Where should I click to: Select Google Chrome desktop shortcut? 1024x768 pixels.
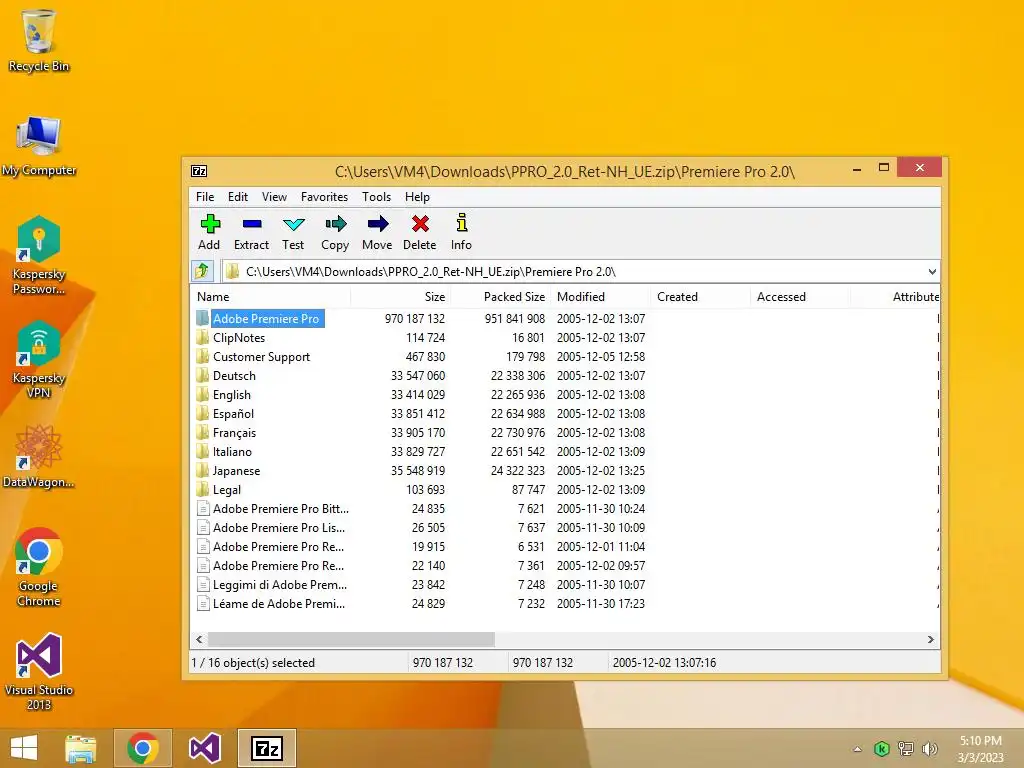(39, 567)
